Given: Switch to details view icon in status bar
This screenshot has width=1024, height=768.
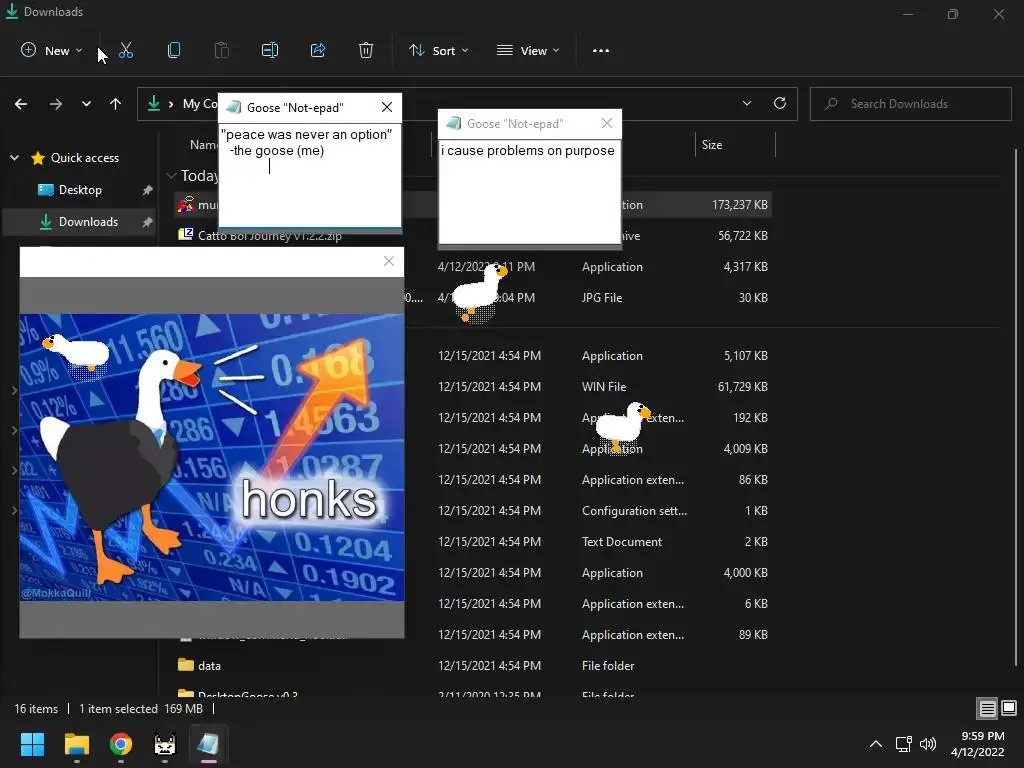Looking at the screenshot, I should point(987,708).
